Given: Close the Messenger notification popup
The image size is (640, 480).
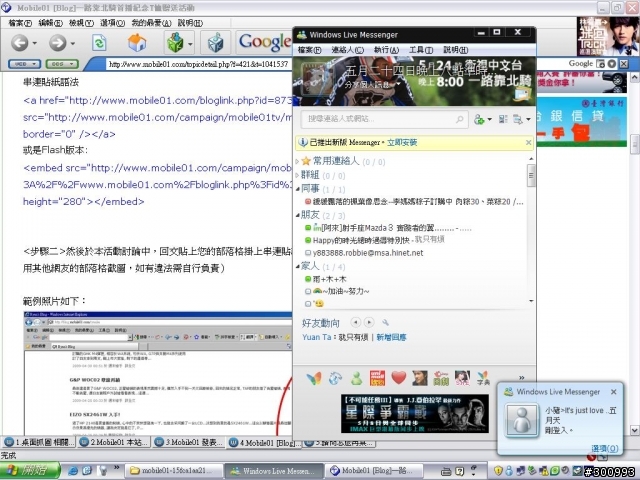Looking at the screenshot, I should click(613, 392).
